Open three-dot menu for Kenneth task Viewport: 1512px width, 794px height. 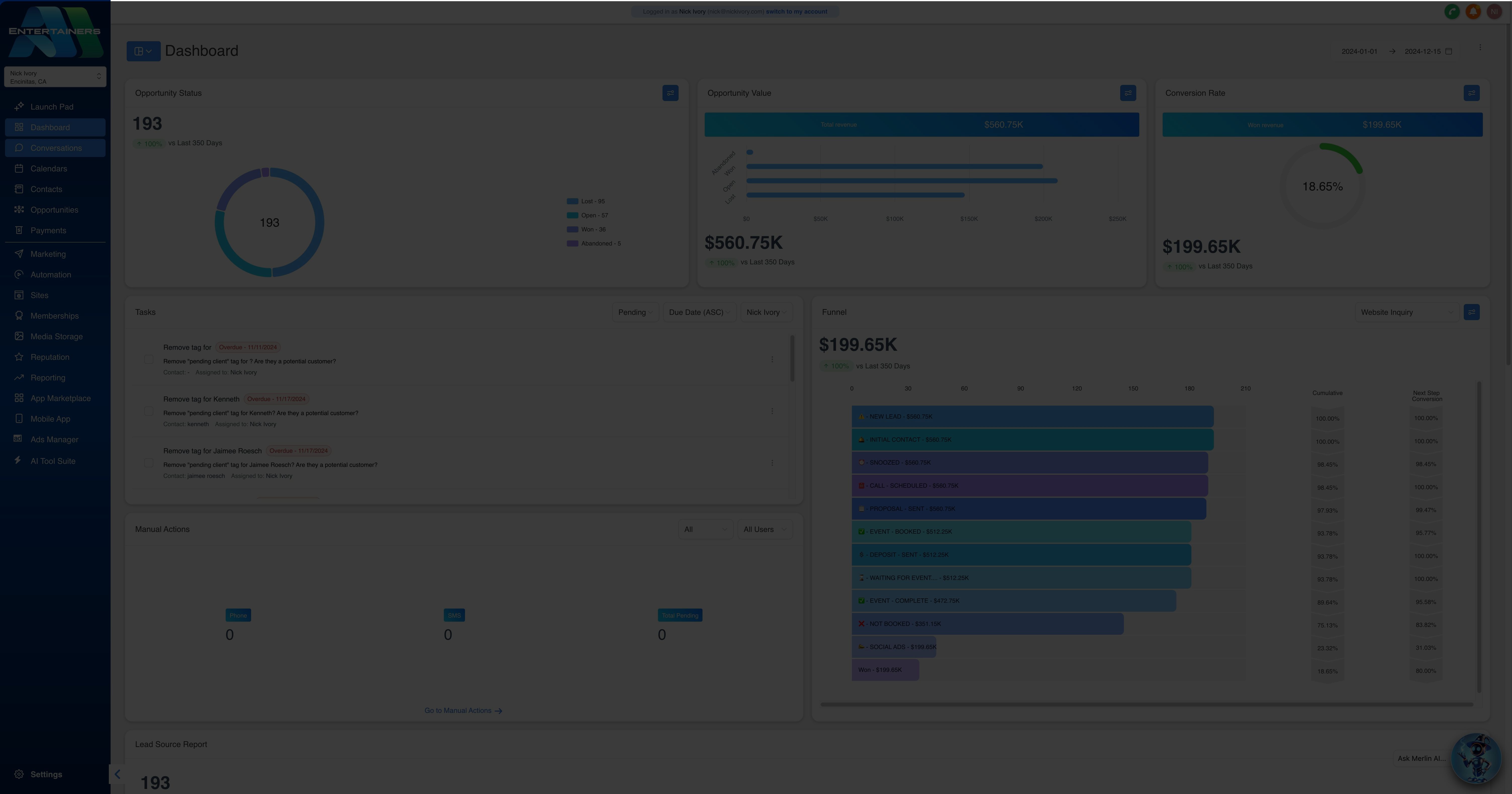[x=772, y=411]
